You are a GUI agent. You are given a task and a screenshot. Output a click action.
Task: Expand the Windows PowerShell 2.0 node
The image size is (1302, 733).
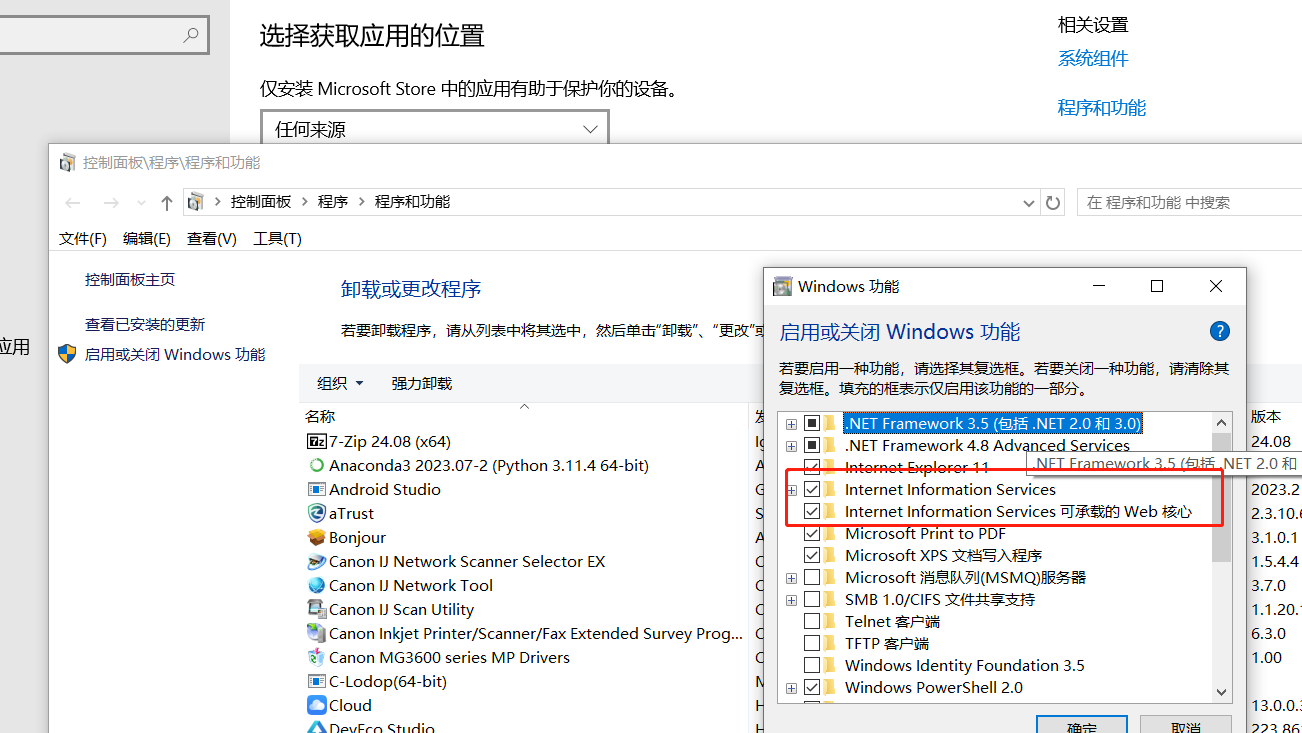[792, 688]
